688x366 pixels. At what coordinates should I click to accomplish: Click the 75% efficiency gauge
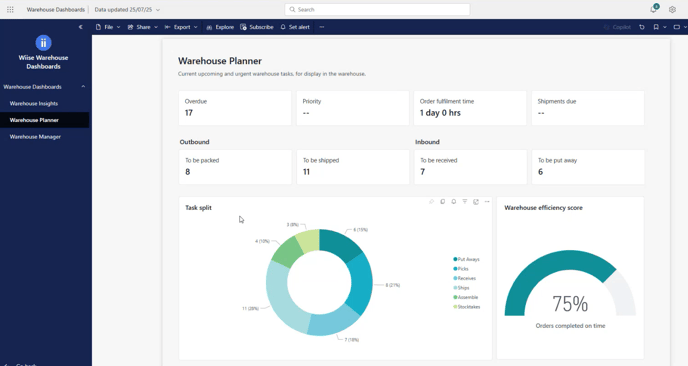click(570, 283)
